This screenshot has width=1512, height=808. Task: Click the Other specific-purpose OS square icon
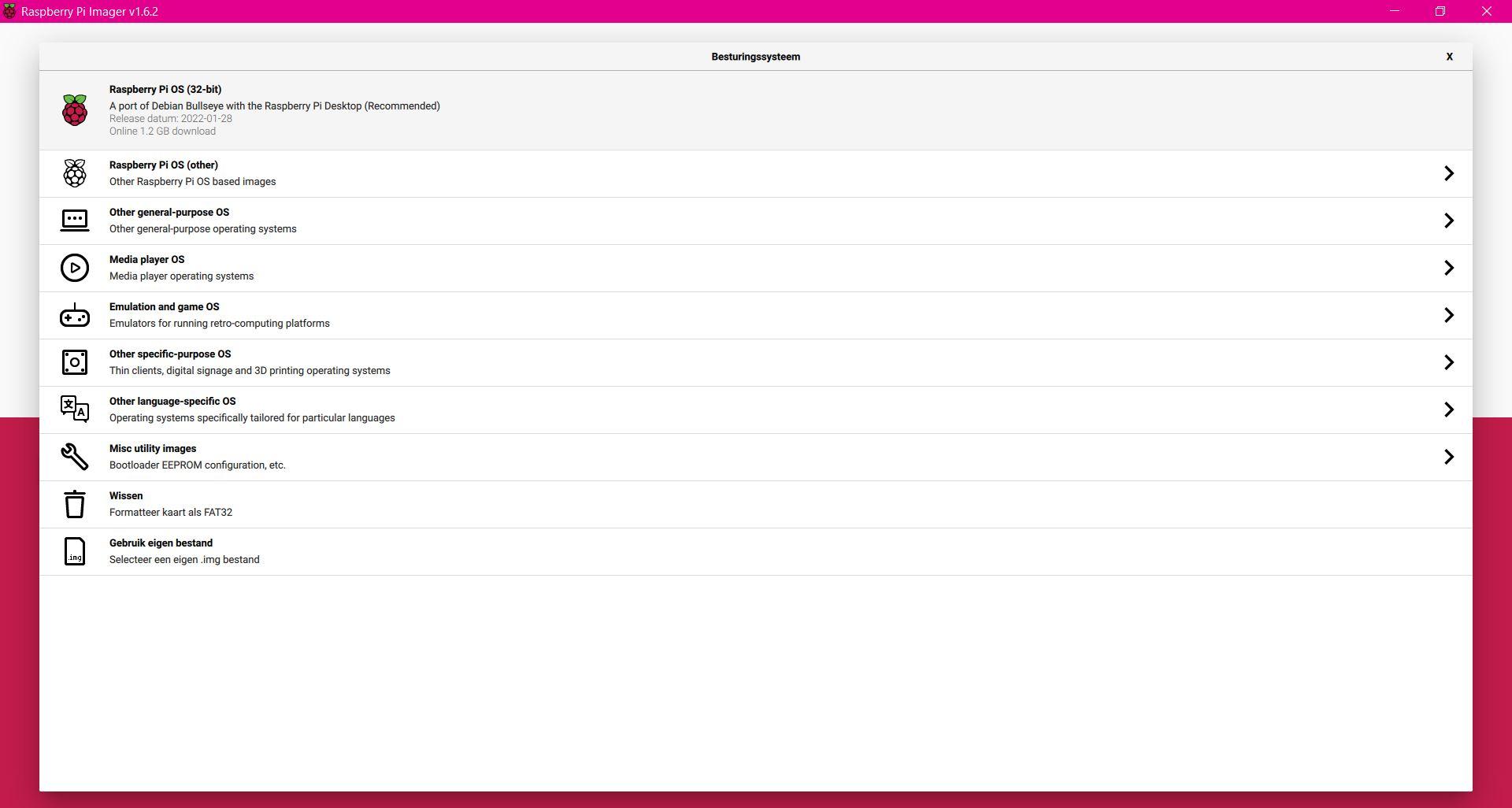(x=75, y=362)
